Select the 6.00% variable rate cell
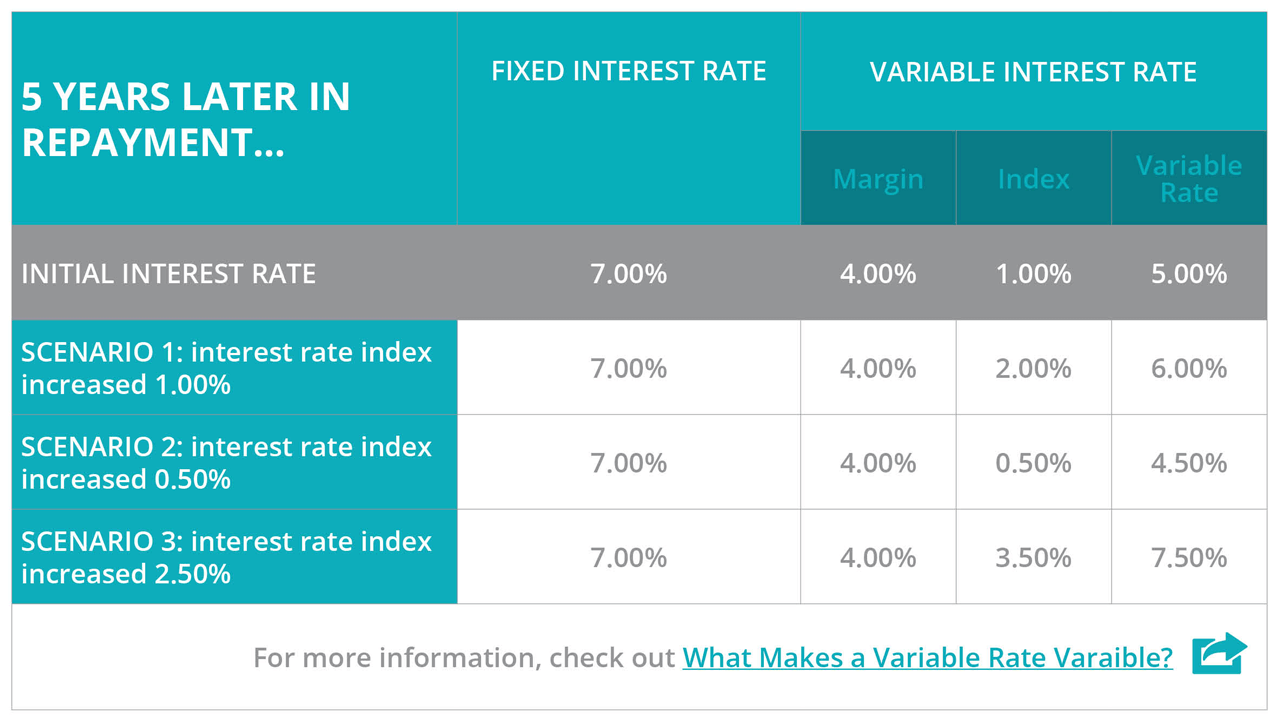Image resolution: width=1280 pixels, height=721 pixels. (x=1188, y=368)
